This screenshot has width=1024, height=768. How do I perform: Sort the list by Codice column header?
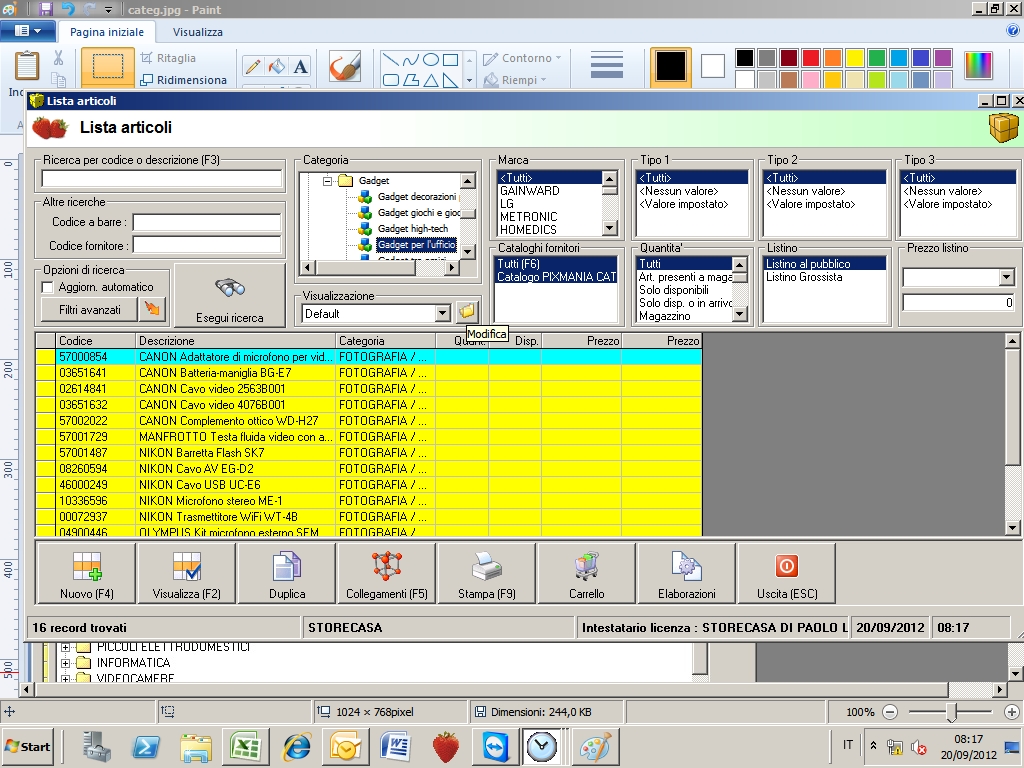(95, 341)
